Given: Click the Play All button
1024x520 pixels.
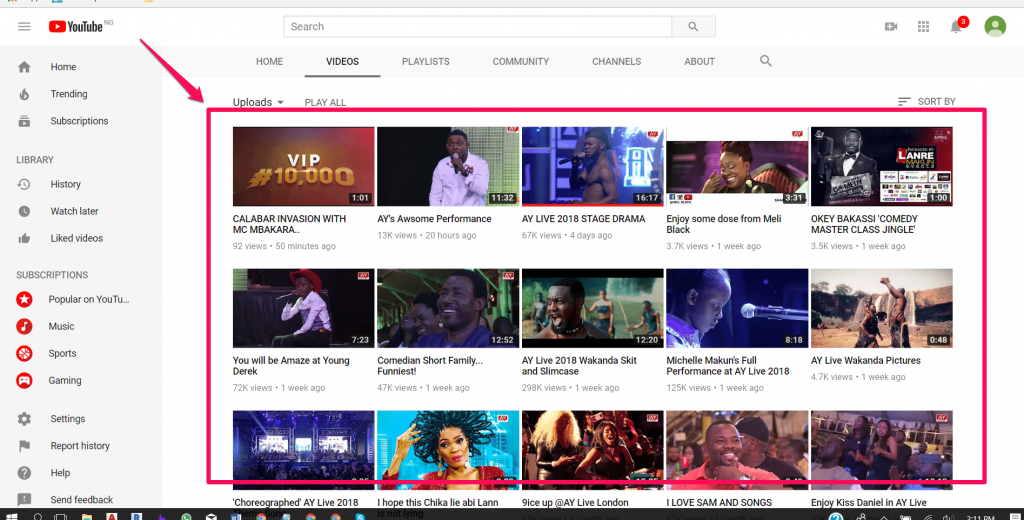Looking at the screenshot, I should tap(325, 102).
